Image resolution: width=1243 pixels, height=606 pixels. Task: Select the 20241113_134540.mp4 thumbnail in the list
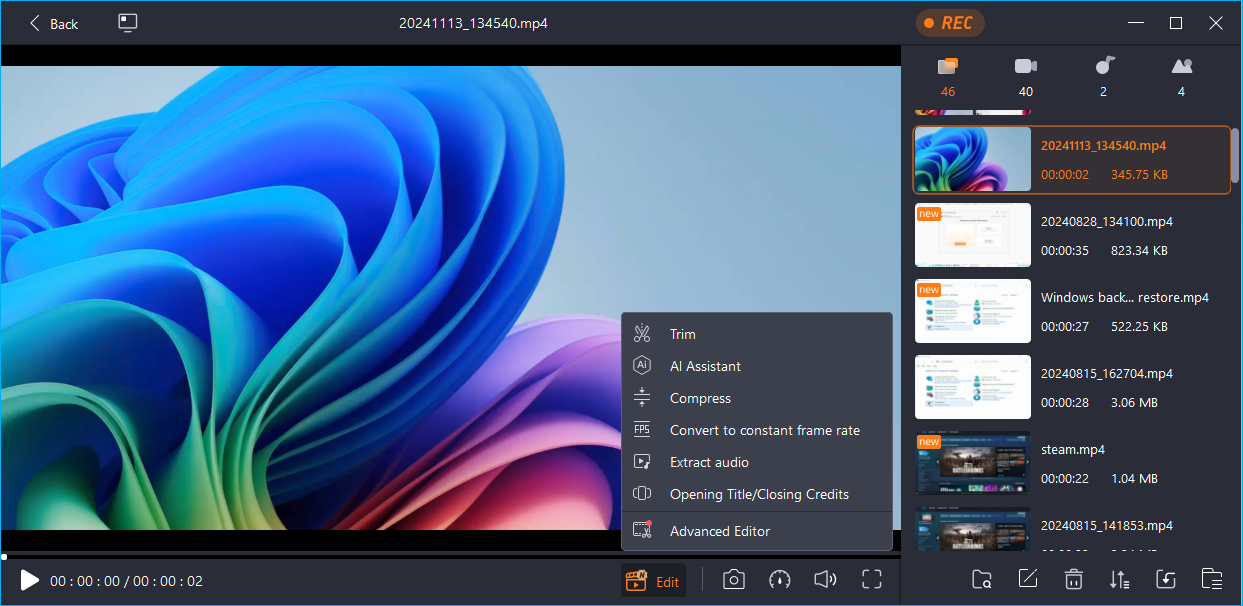click(x=973, y=159)
